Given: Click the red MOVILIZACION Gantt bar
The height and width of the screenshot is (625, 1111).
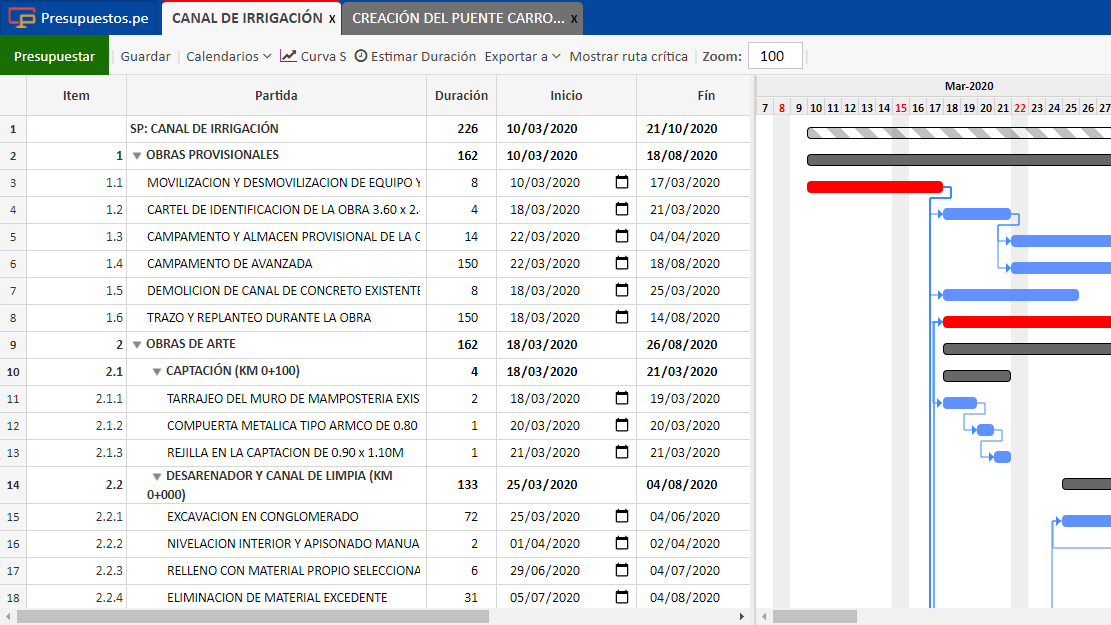Looking at the screenshot, I should pyautogui.click(x=874, y=187).
